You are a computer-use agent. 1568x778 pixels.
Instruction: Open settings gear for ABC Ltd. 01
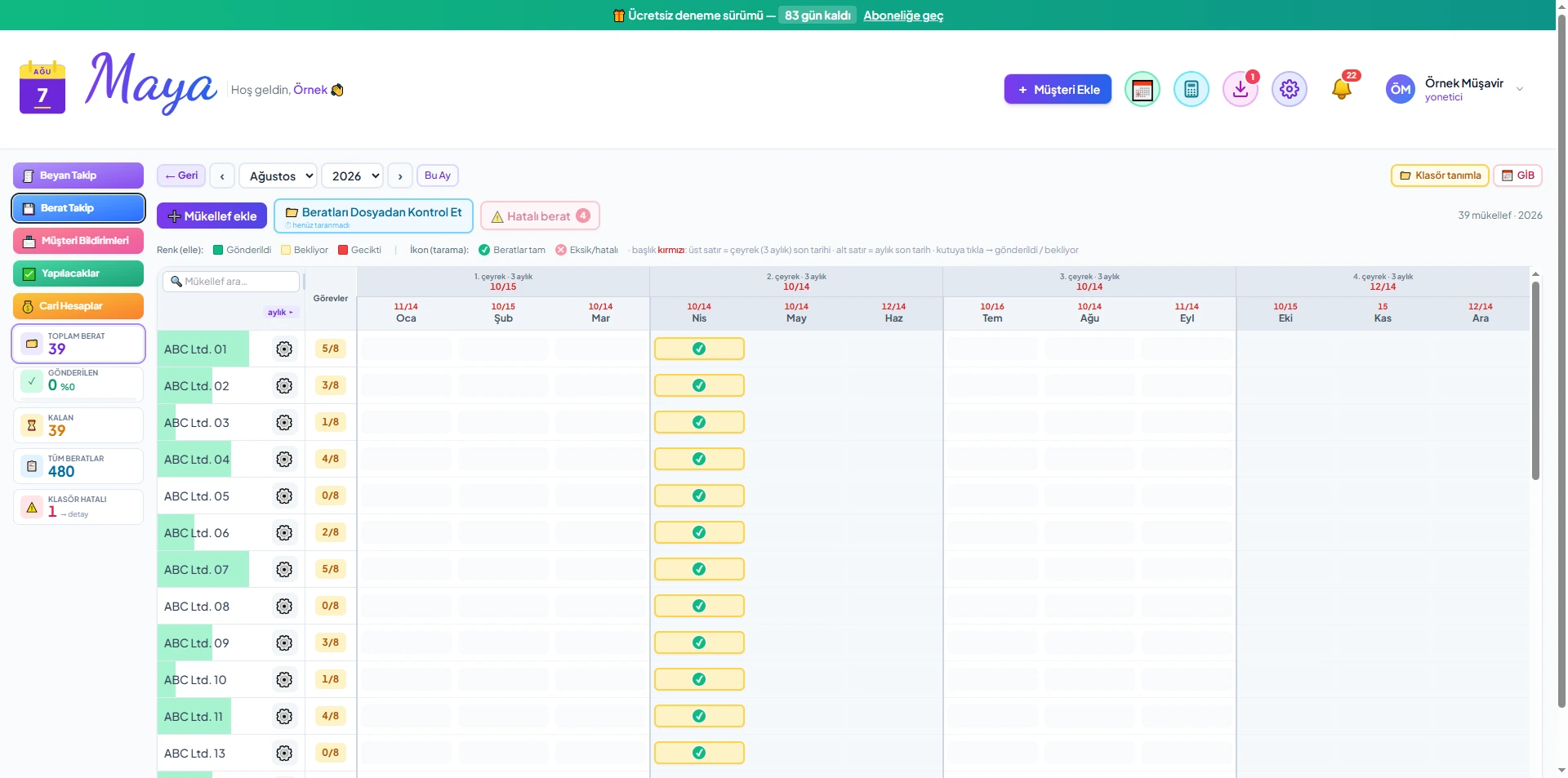click(x=284, y=349)
